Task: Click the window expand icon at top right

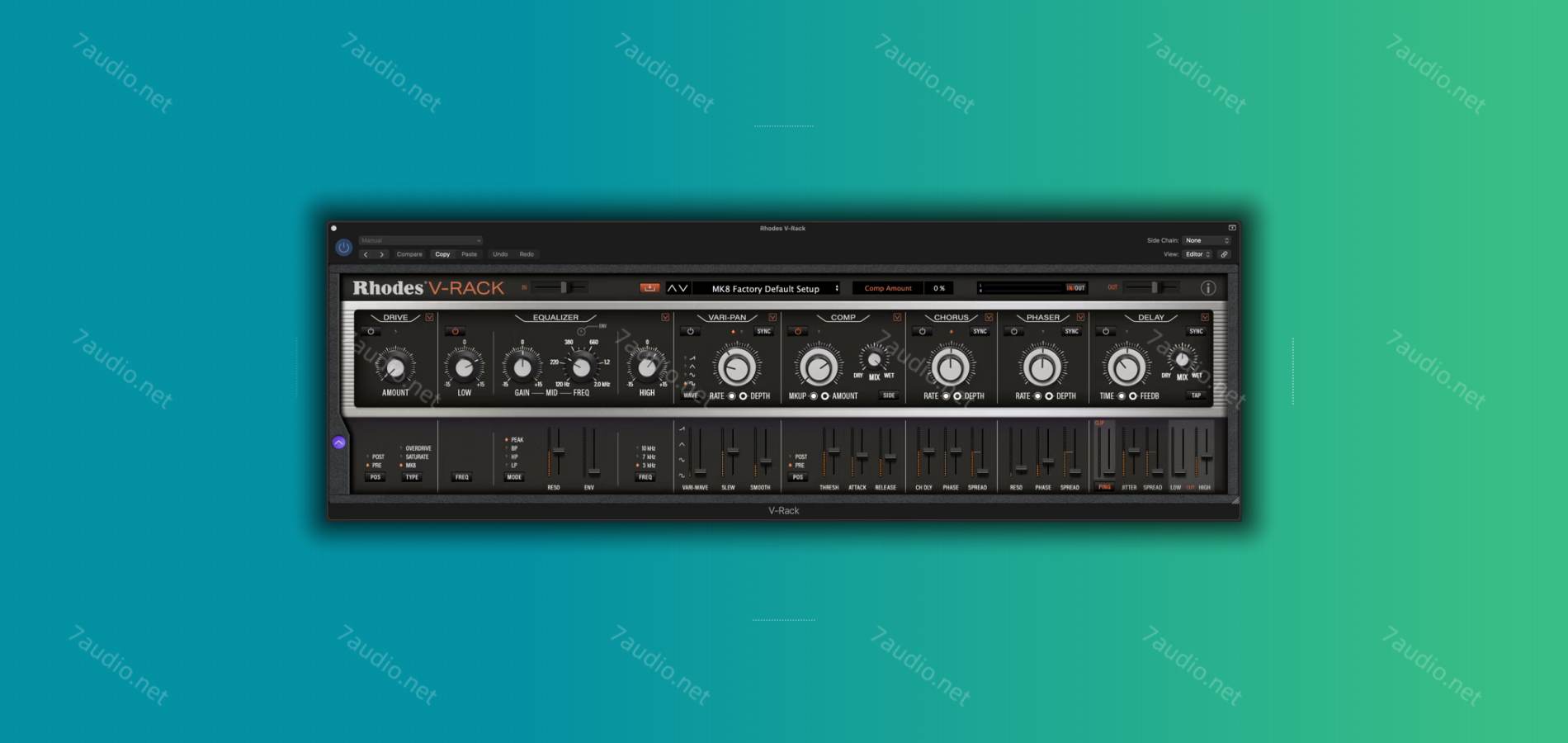Action: click(x=1231, y=228)
